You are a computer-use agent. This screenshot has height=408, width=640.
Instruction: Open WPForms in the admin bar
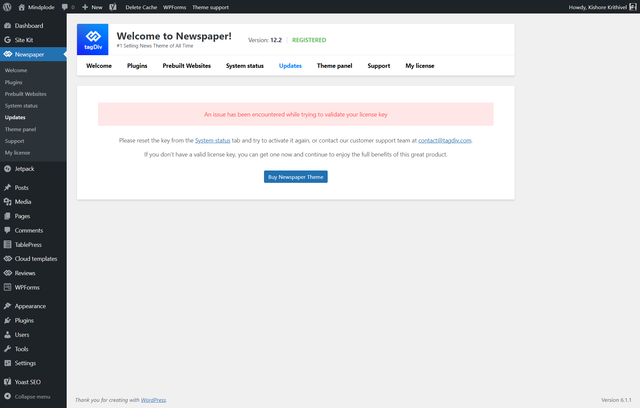pyautogui.click(x=174, y=7)
